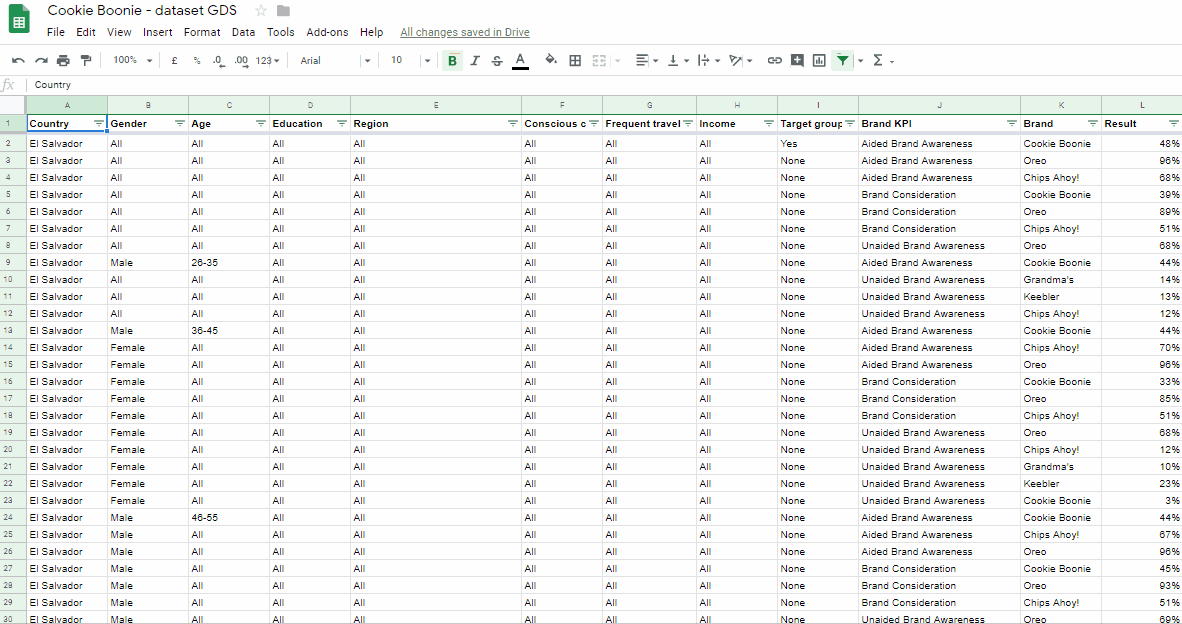Image resolution: width=1182 pixels, height=624 pixels.
Task: Open the fill color bucket
Action: pyautogui.click(x=551, y=60)
